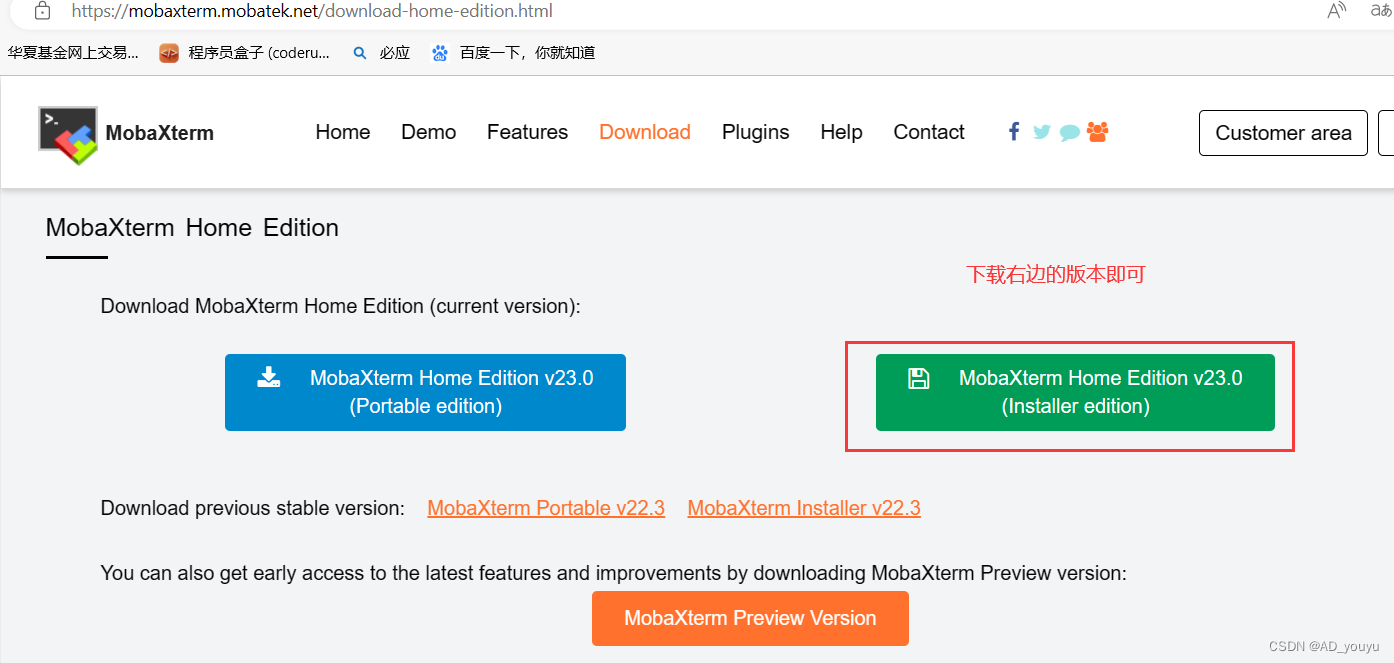The height and width of the screenshot is (663, 1394).
Task: Download the MobaXterm Preview Version
Action: coord(750,618)
